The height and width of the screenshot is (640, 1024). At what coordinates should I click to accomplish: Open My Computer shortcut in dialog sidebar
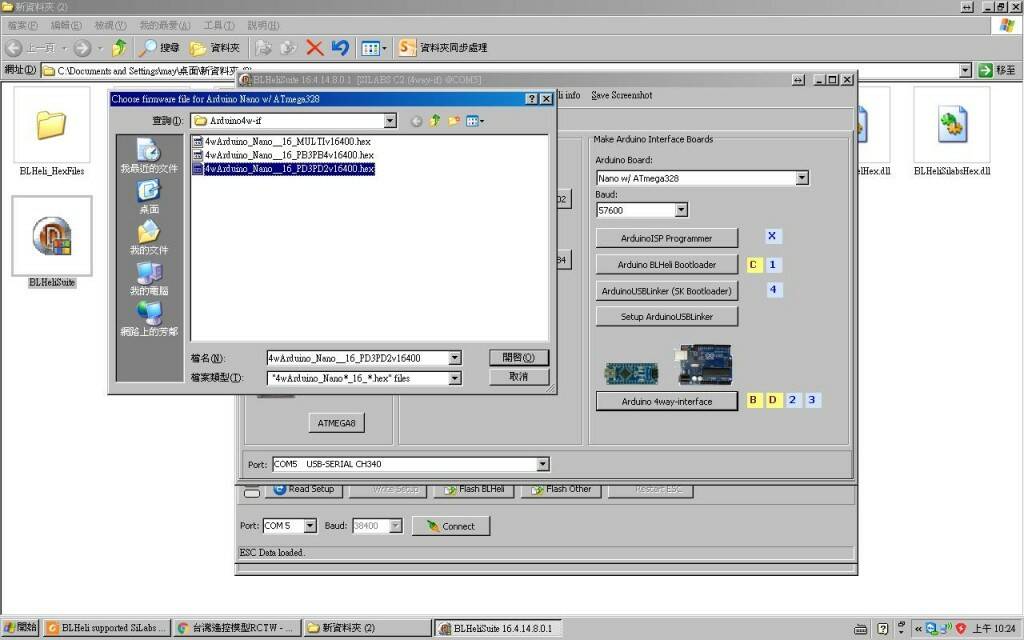149,278
